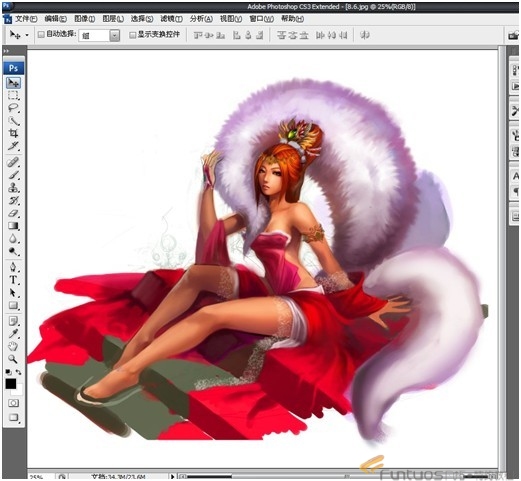Open Move tool preset picker arrow

coord(27,35)
